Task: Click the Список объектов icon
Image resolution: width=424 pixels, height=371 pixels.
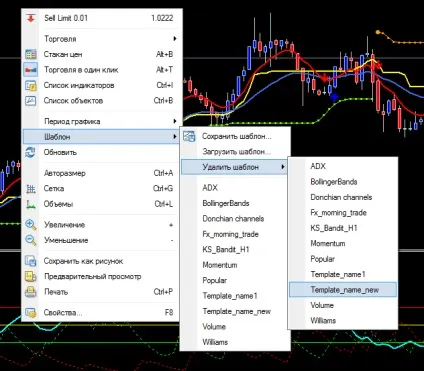Action: coord(31,101)
